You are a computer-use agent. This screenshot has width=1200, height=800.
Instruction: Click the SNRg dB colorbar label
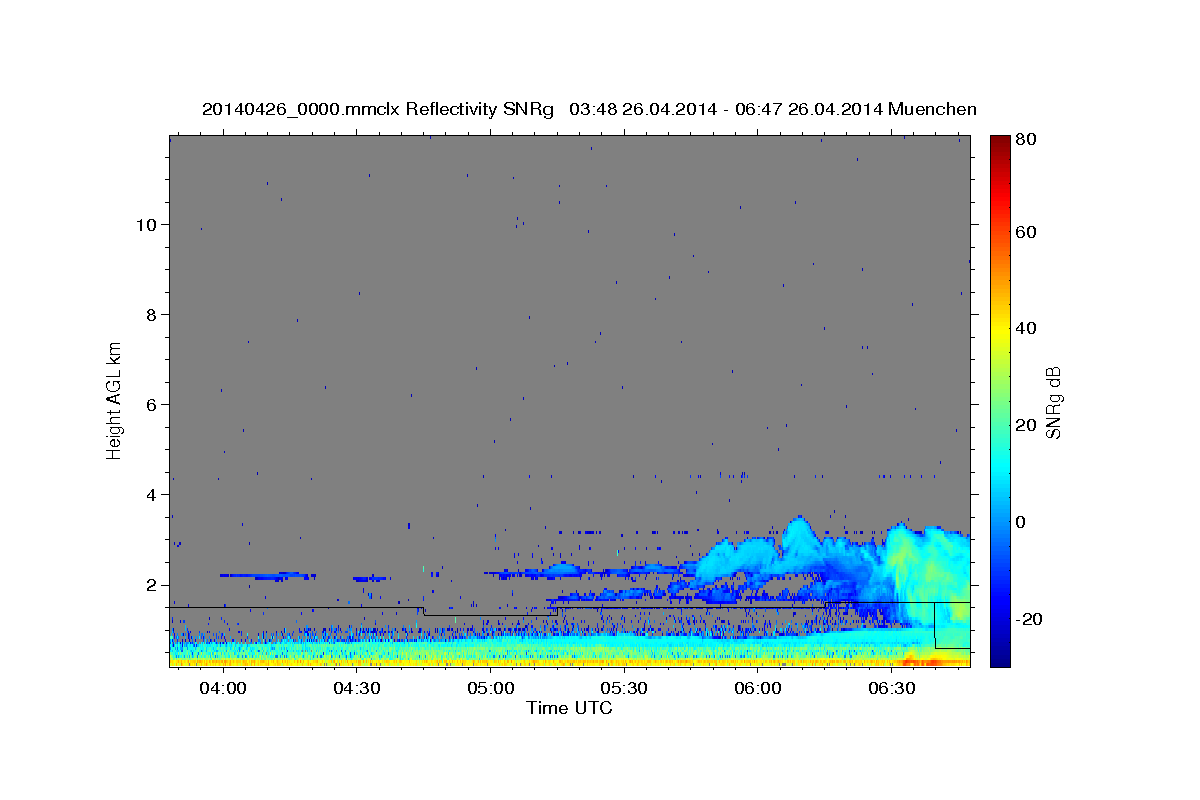pos(1053,402)
